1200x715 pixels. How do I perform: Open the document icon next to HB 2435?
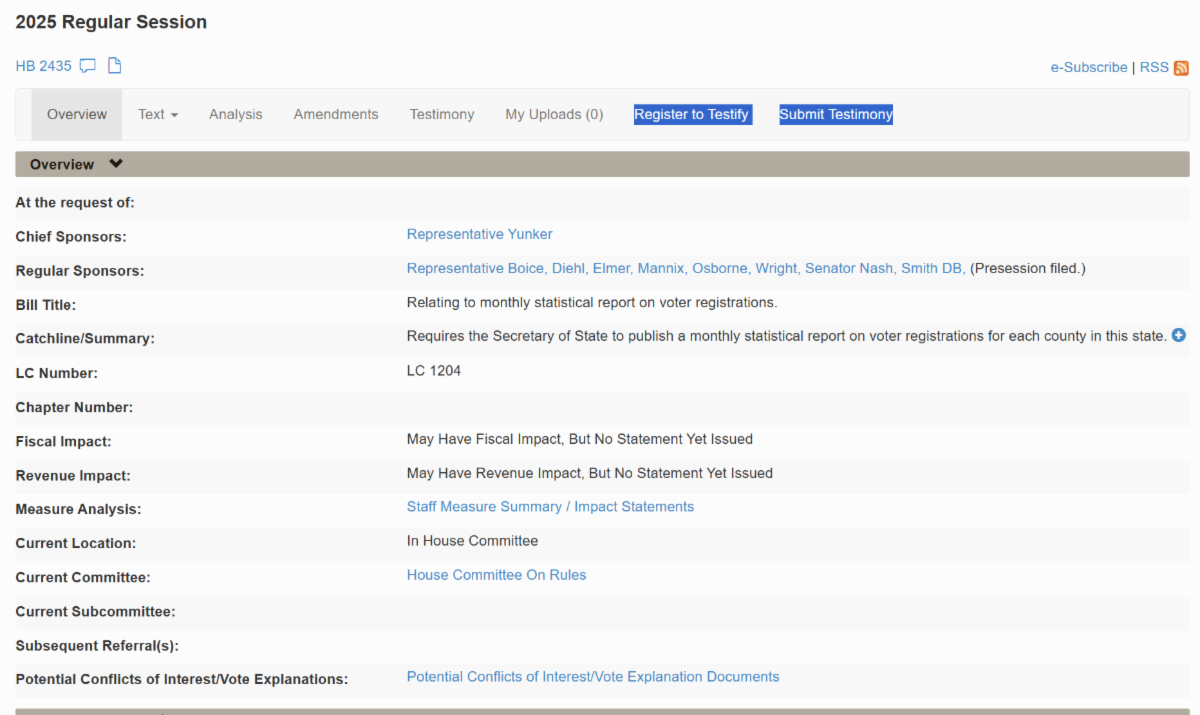tap(115, 66)
